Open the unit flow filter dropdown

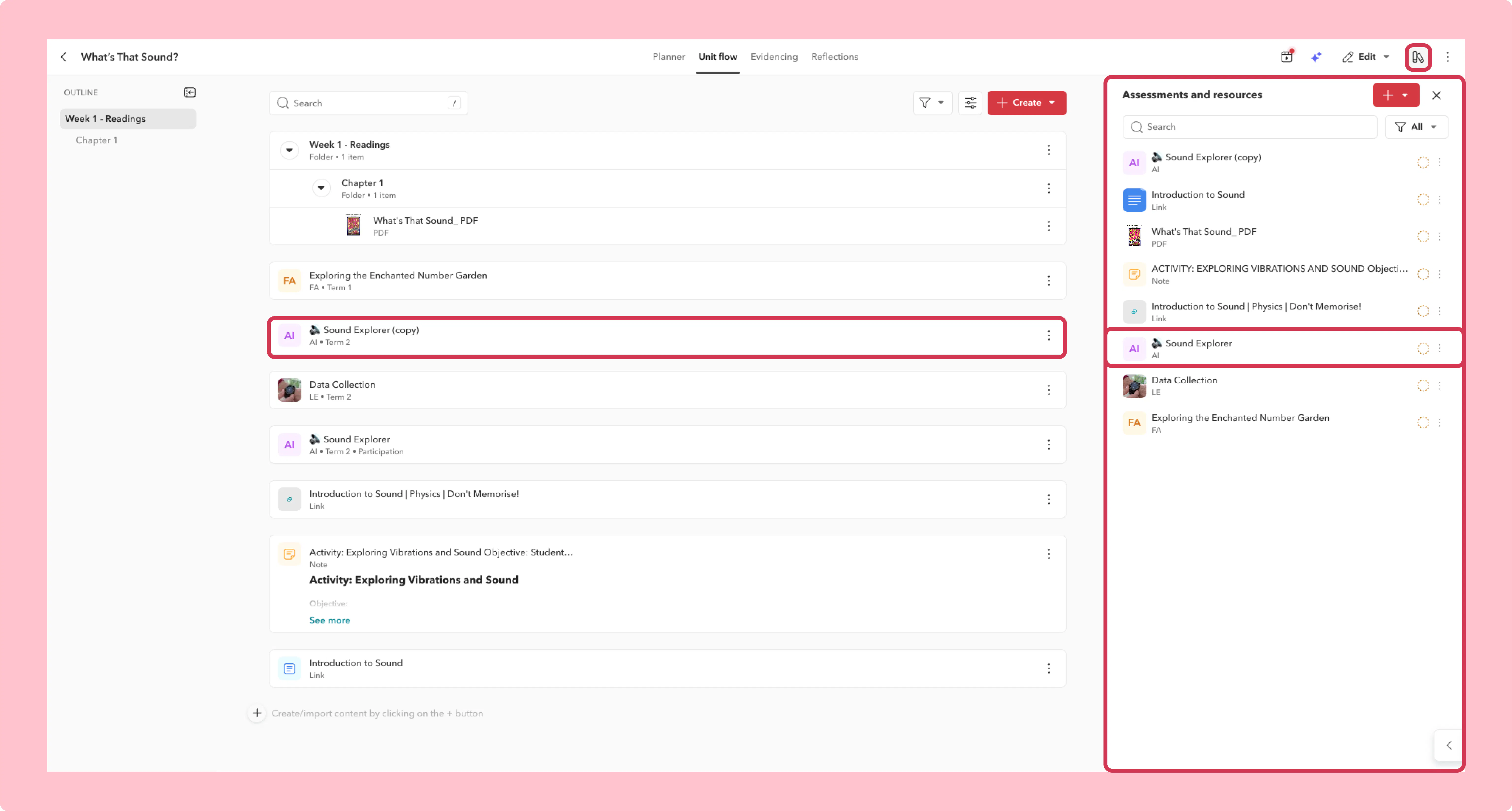click(932, 103)
